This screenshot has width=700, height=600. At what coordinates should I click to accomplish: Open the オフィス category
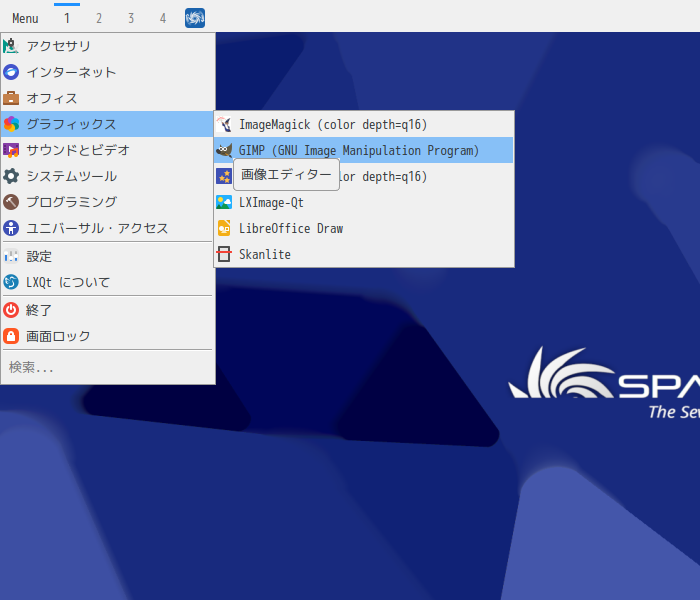point(107,98)
